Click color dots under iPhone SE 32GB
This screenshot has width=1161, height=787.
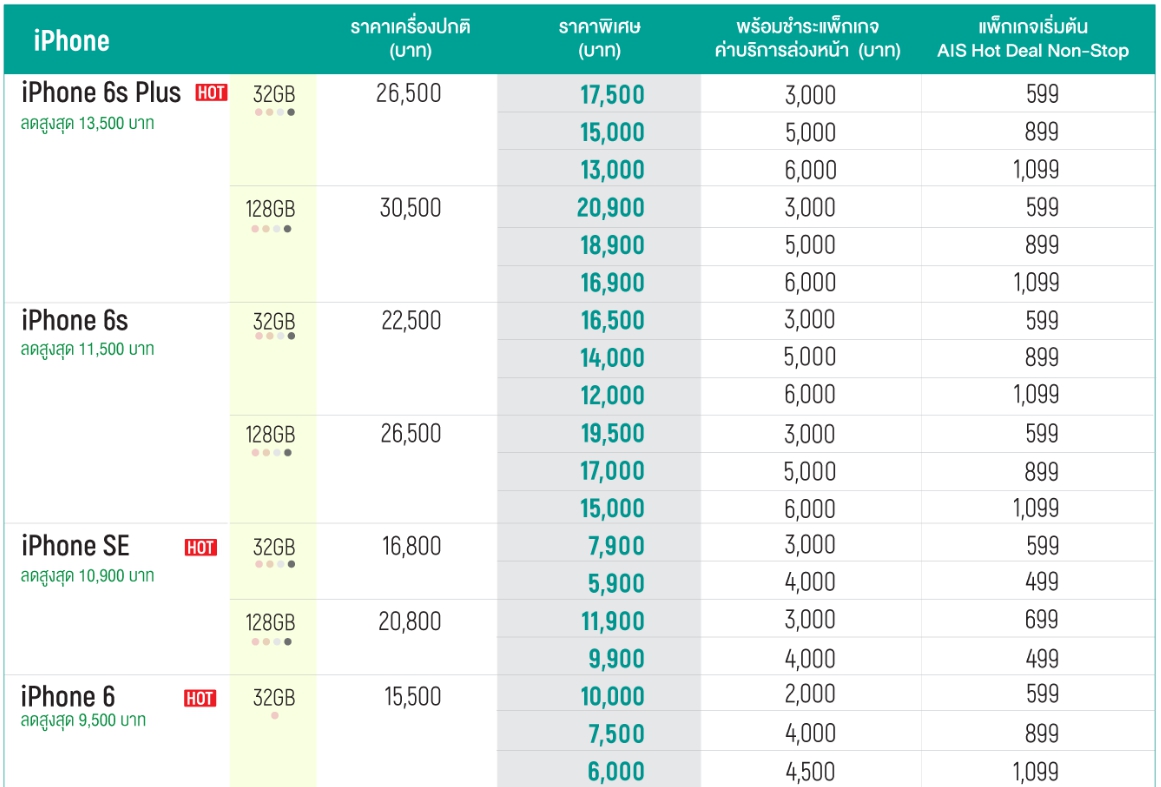[274, 564]
